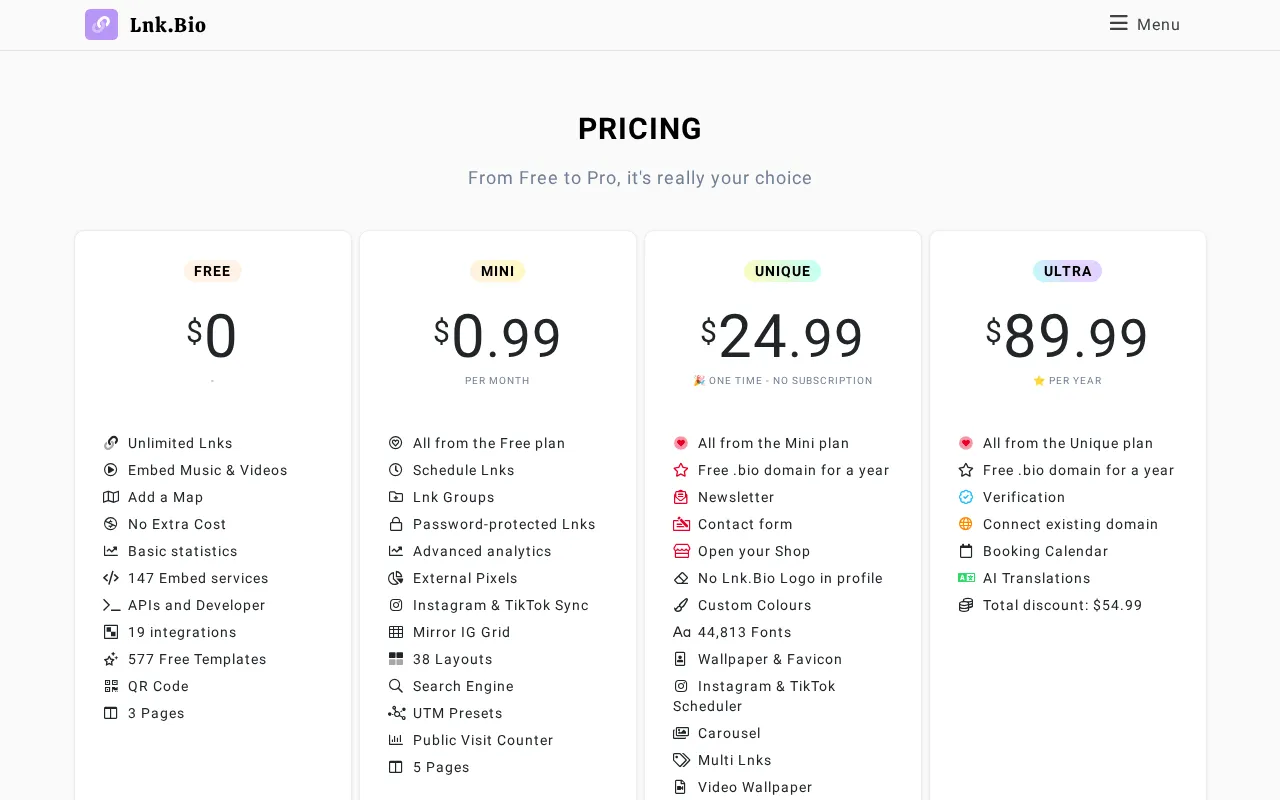Viewport: 1280px width, 800px height.
Task: Click the pie icon beside External Pixels
Action: click(396, 578)
